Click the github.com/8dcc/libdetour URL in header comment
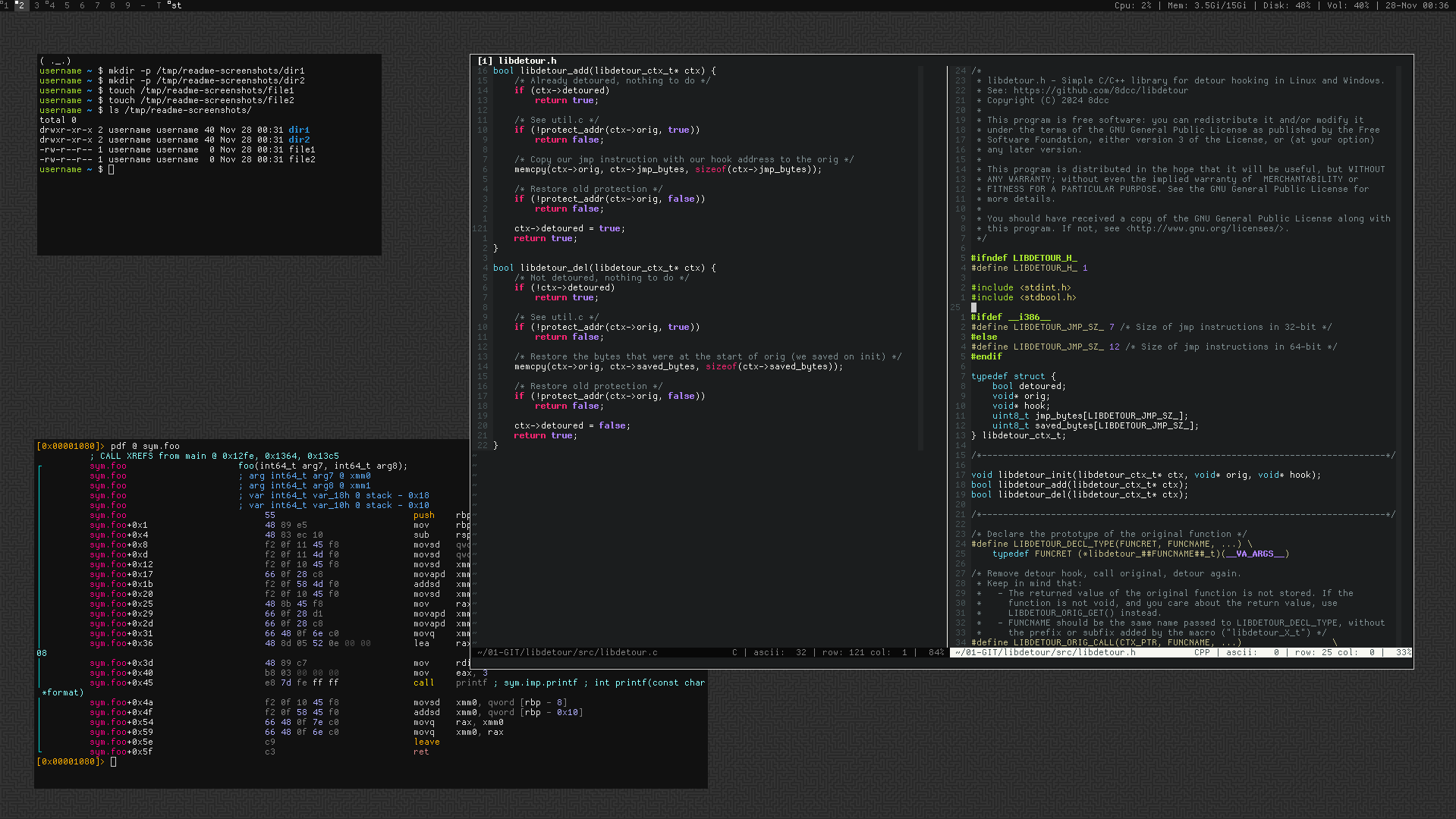Image resolution: width=1456 pixels, height=819 pixels. point(1101,90)
